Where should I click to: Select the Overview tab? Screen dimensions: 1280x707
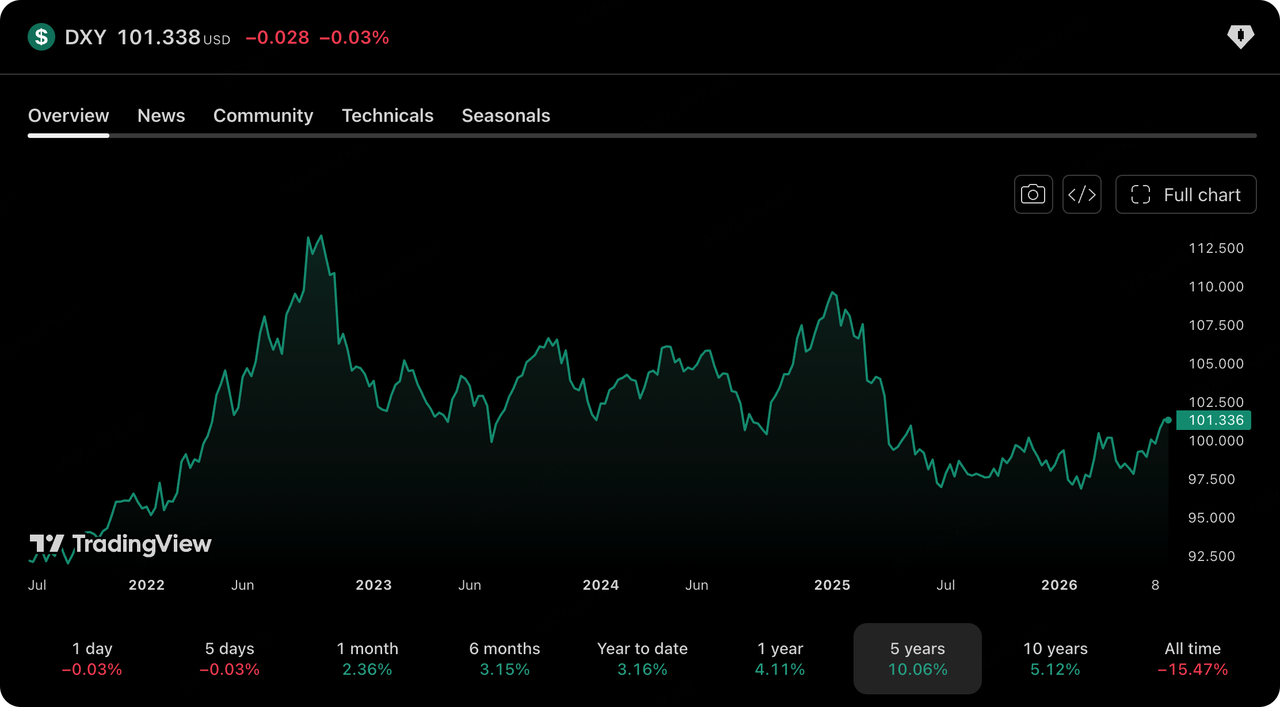[x=68, y=116]
